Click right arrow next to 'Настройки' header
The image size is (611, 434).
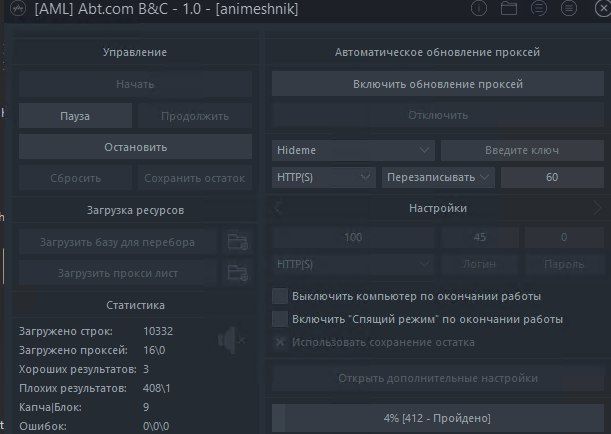click(597, 208)
